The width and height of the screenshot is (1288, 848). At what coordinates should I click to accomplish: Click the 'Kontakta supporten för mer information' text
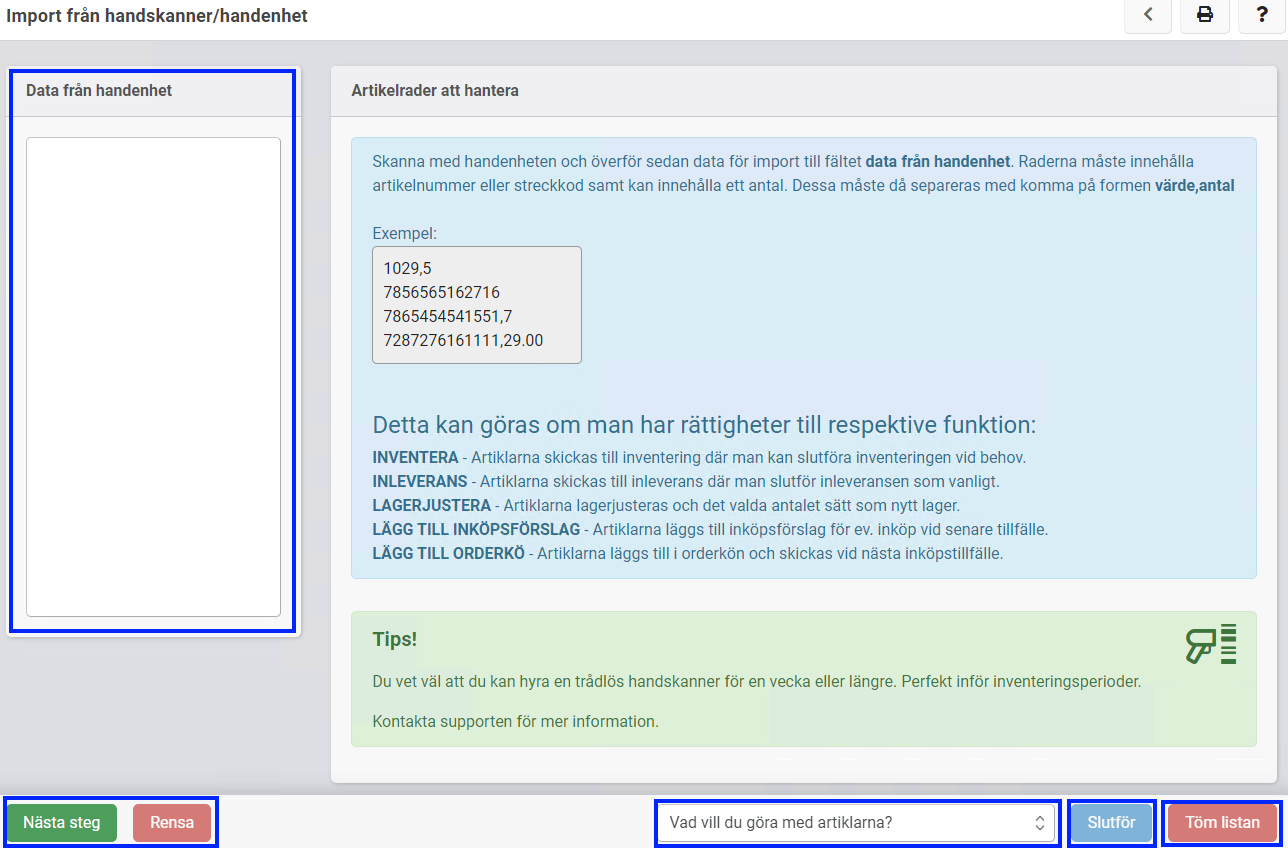pyautogui.click(x=515, y=721)
